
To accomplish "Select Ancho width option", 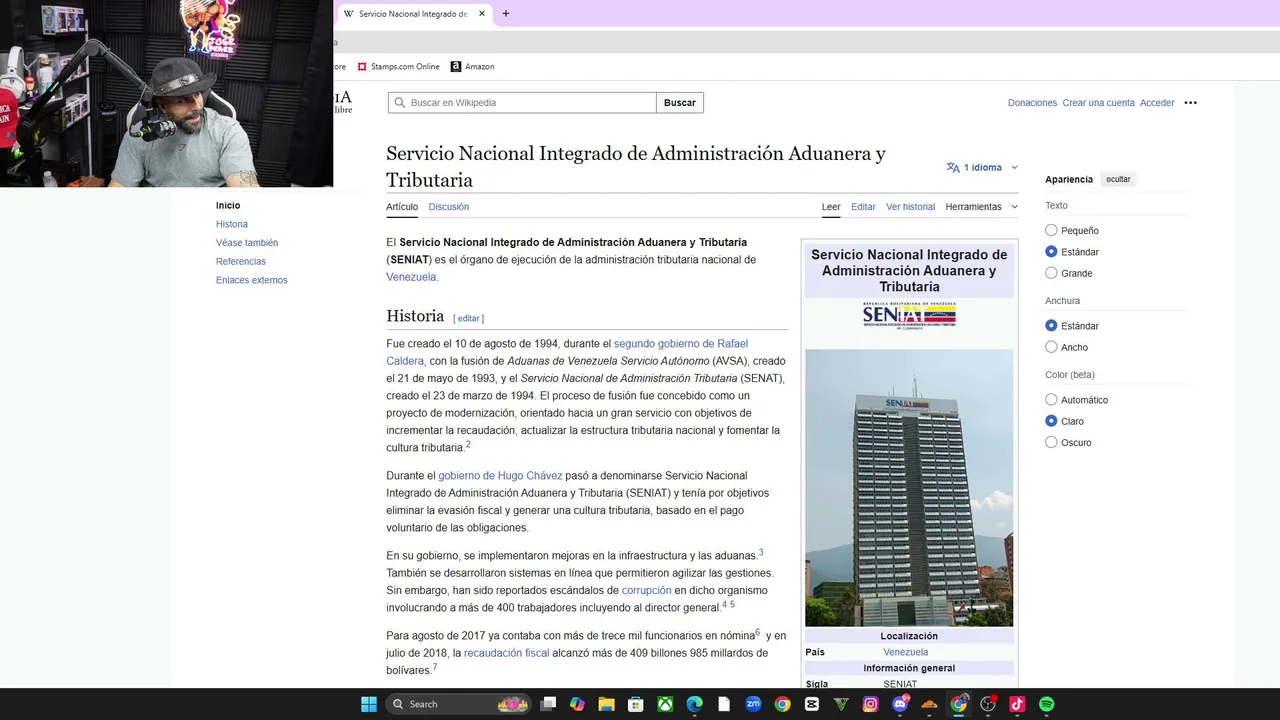I will (x=1051, y=347).
